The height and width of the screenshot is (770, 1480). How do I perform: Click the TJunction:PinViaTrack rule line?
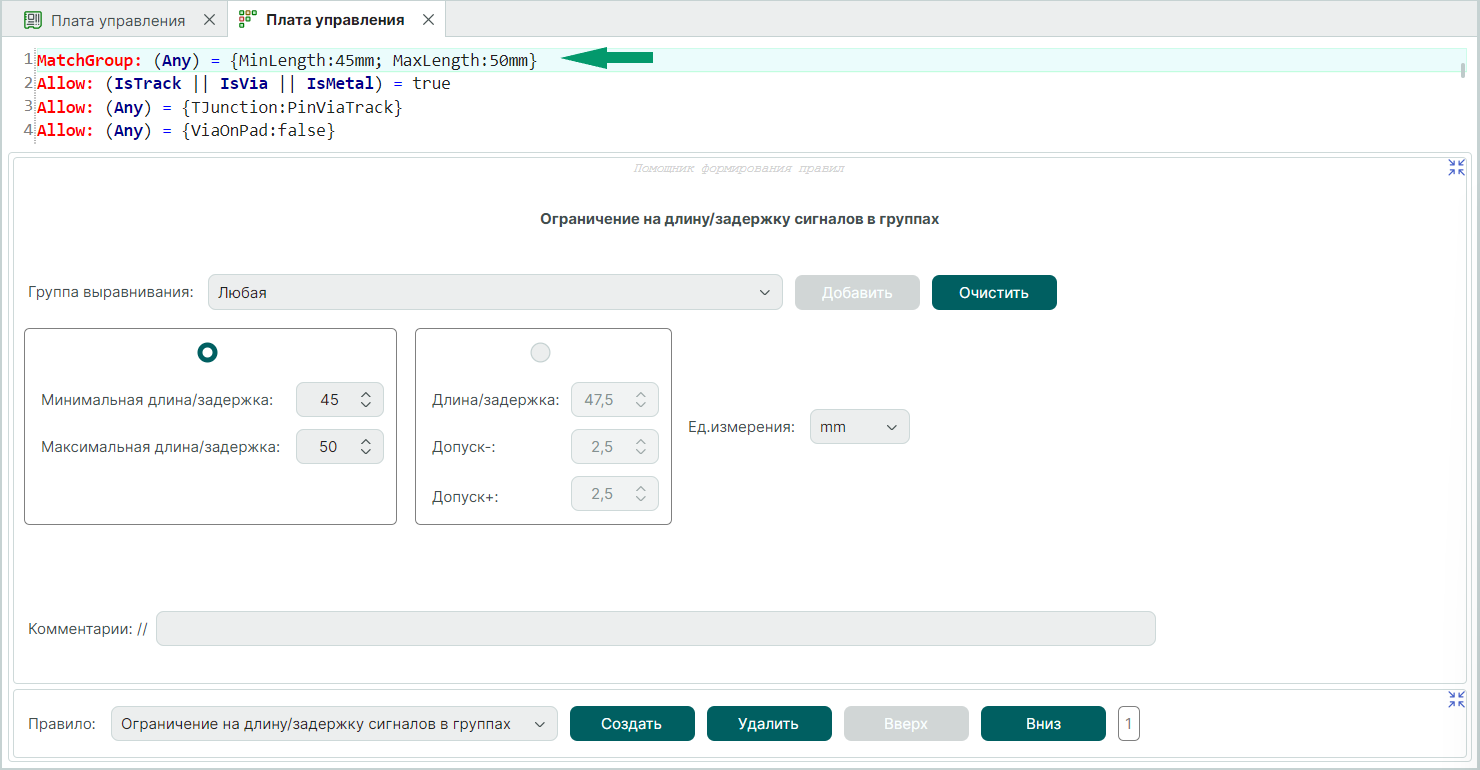coord(219,107)
